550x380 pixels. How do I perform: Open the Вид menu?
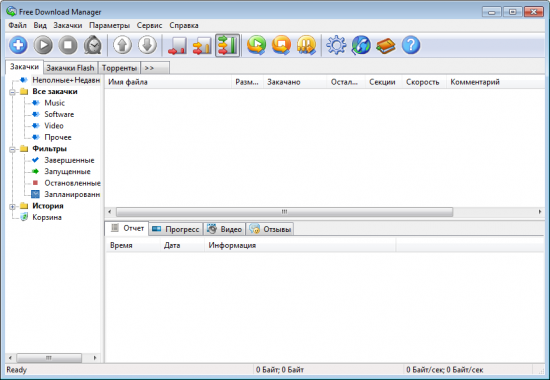(40, 25)
